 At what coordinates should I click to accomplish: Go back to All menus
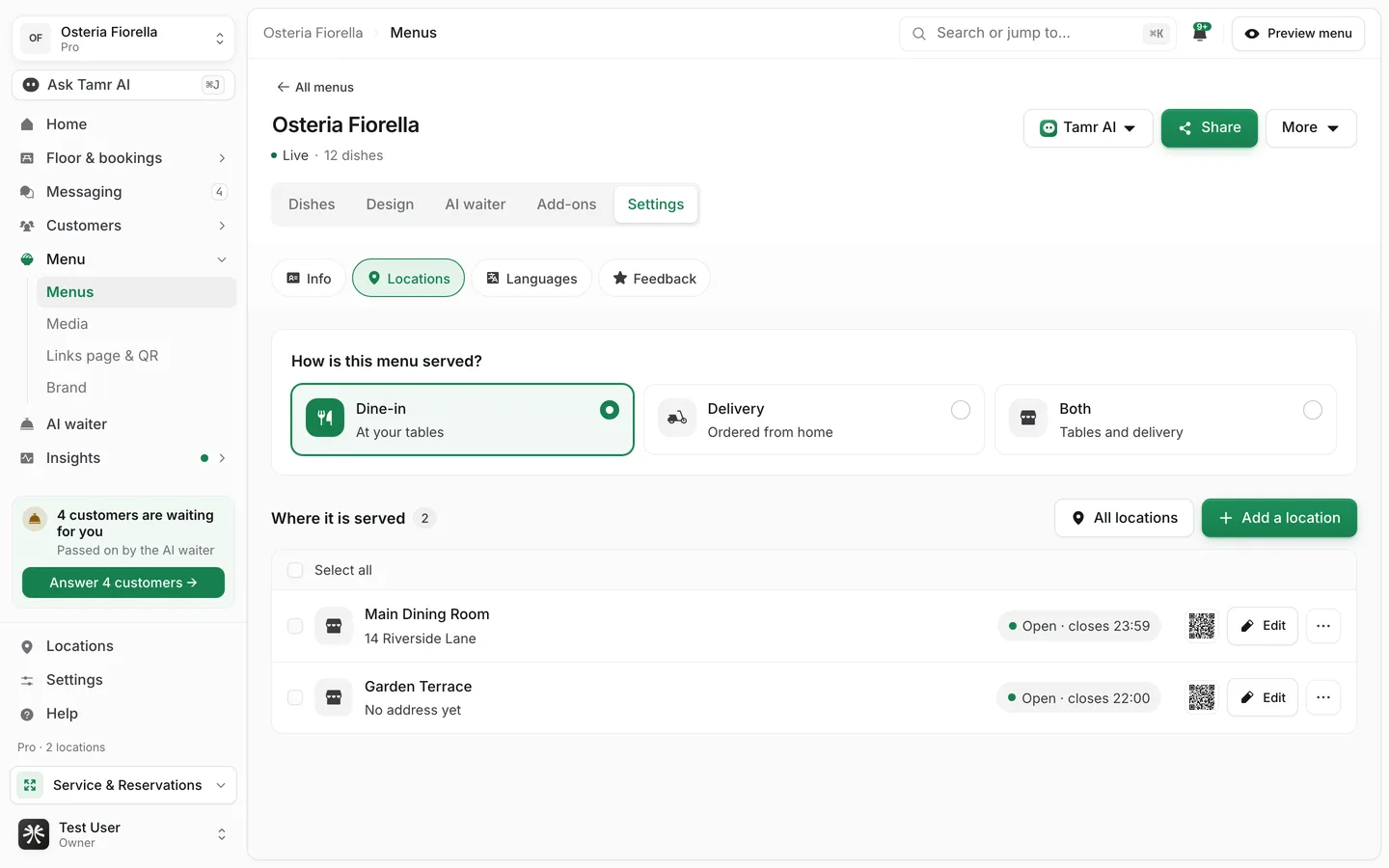pos(315,87)
